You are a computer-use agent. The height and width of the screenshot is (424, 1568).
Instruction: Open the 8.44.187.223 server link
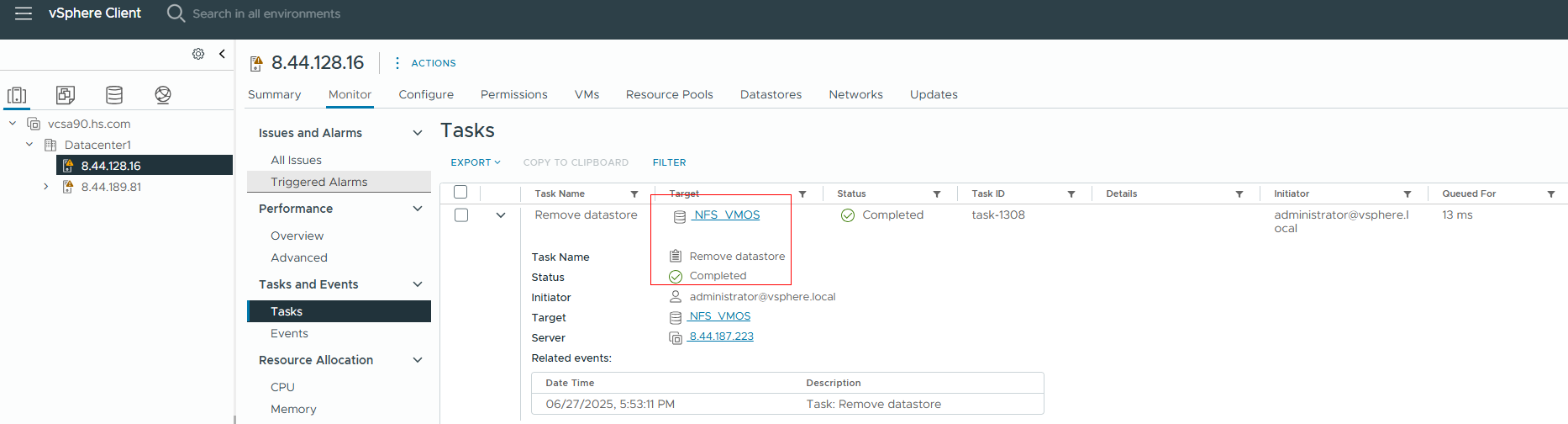click(721, 337)
